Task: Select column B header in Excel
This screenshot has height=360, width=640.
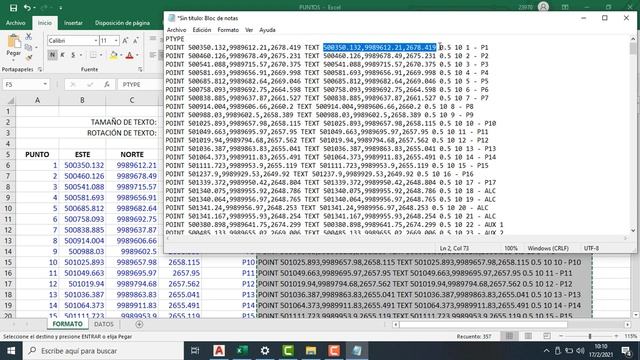Action: pos(82,100)
